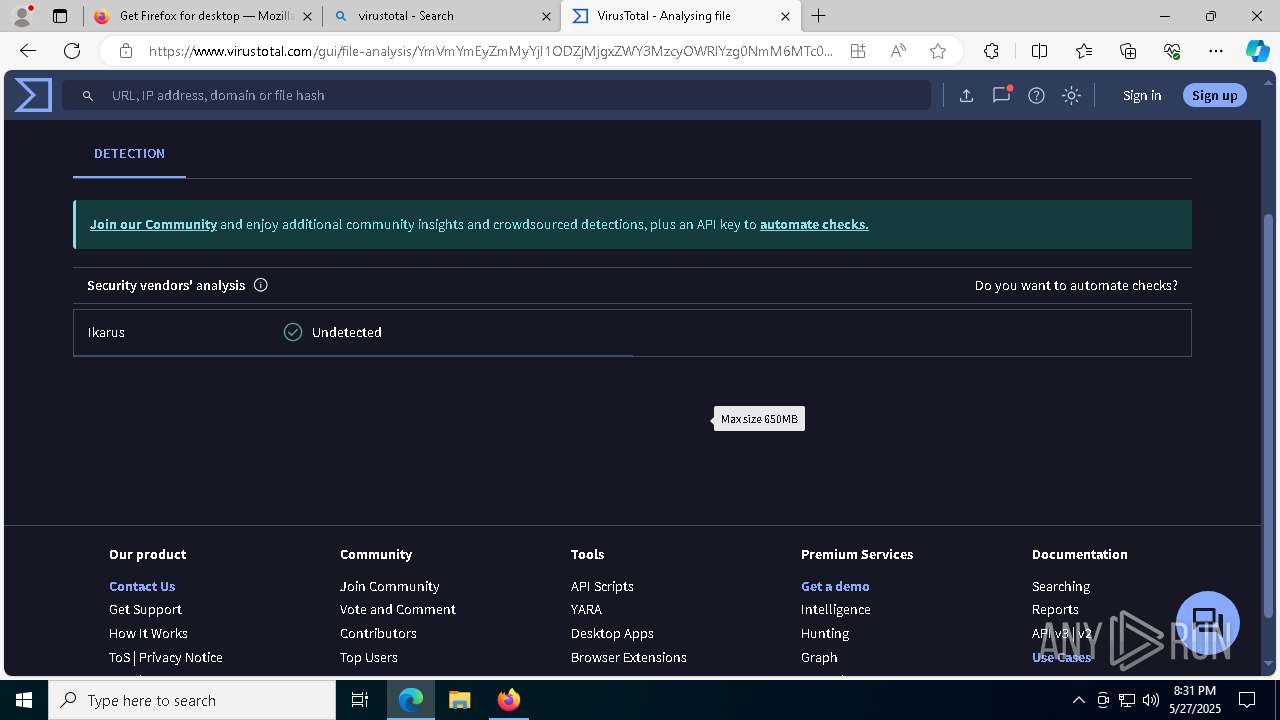Open Edge Settings and more menu
The width and height of the screenshot is (1280, 720).
1216,51
